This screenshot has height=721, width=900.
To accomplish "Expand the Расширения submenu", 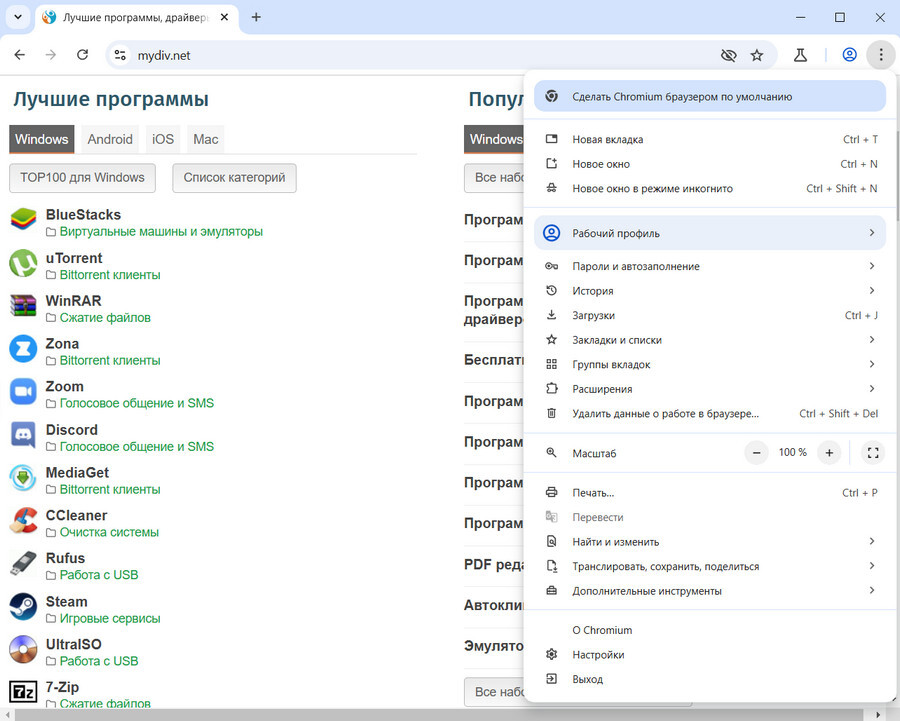I will 710,389.
